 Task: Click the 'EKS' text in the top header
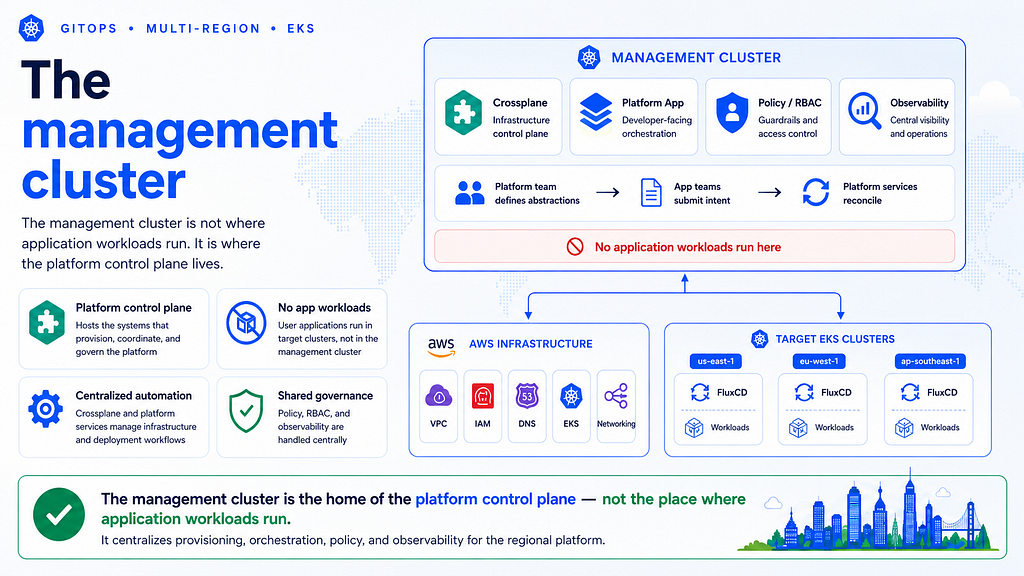point(301,29)
